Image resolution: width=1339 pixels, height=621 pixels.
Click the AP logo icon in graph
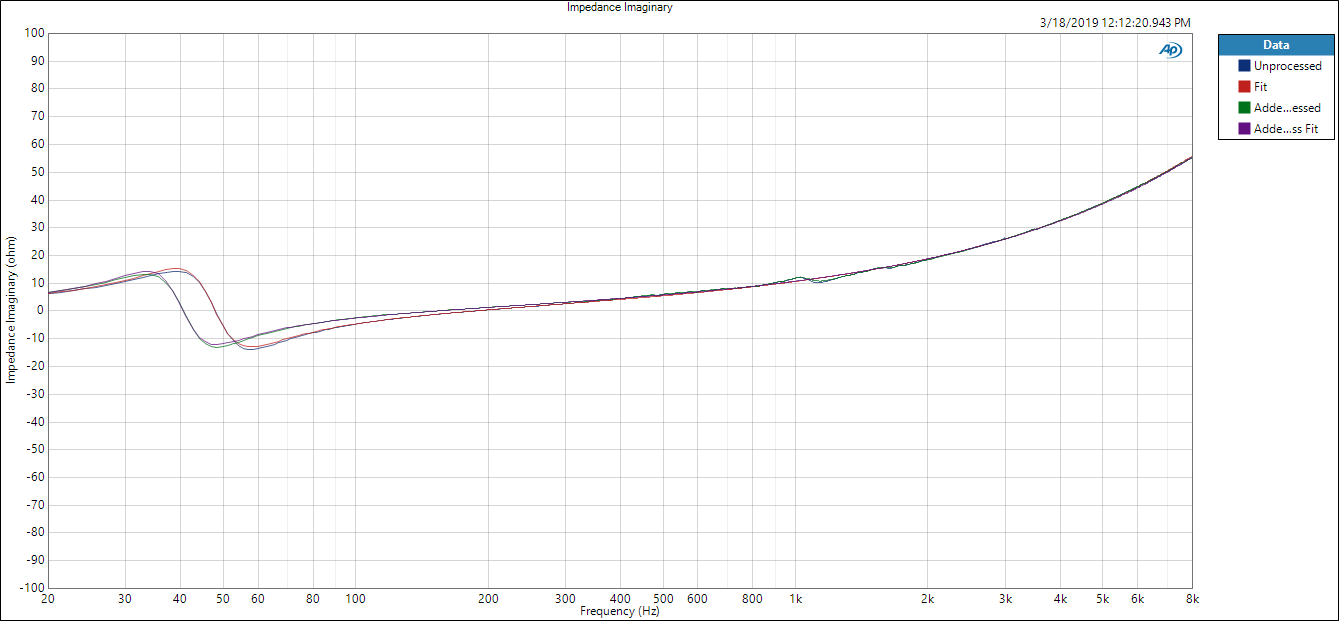click(1169, 49)
